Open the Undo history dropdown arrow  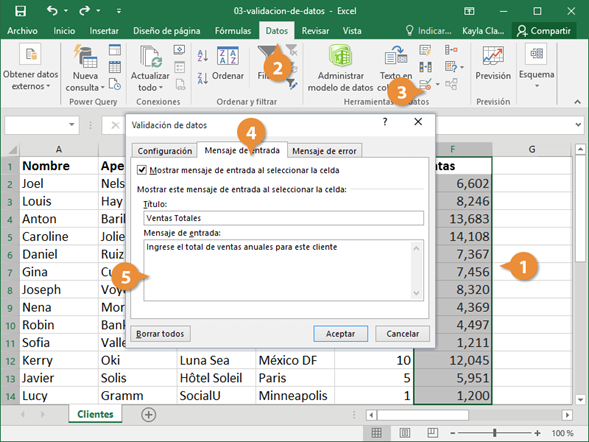point(66,11)
